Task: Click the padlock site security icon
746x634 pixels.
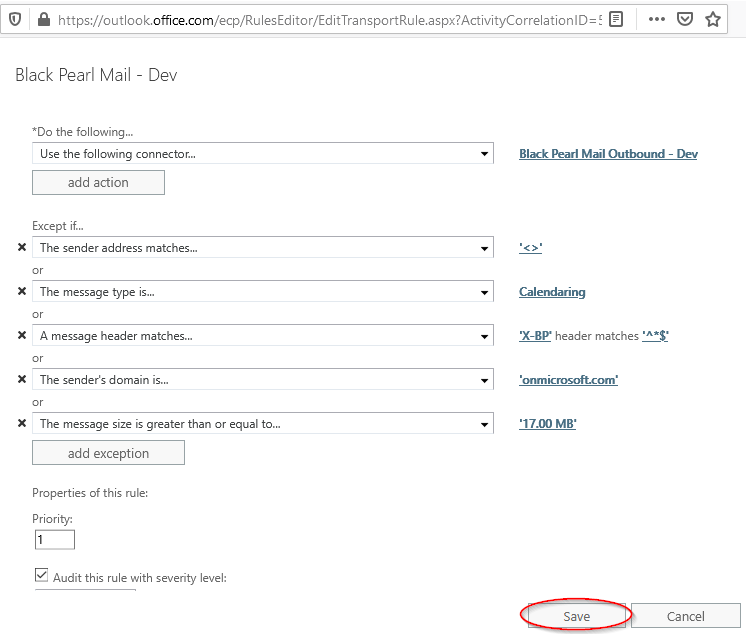Action: click(x=43, y=19)
